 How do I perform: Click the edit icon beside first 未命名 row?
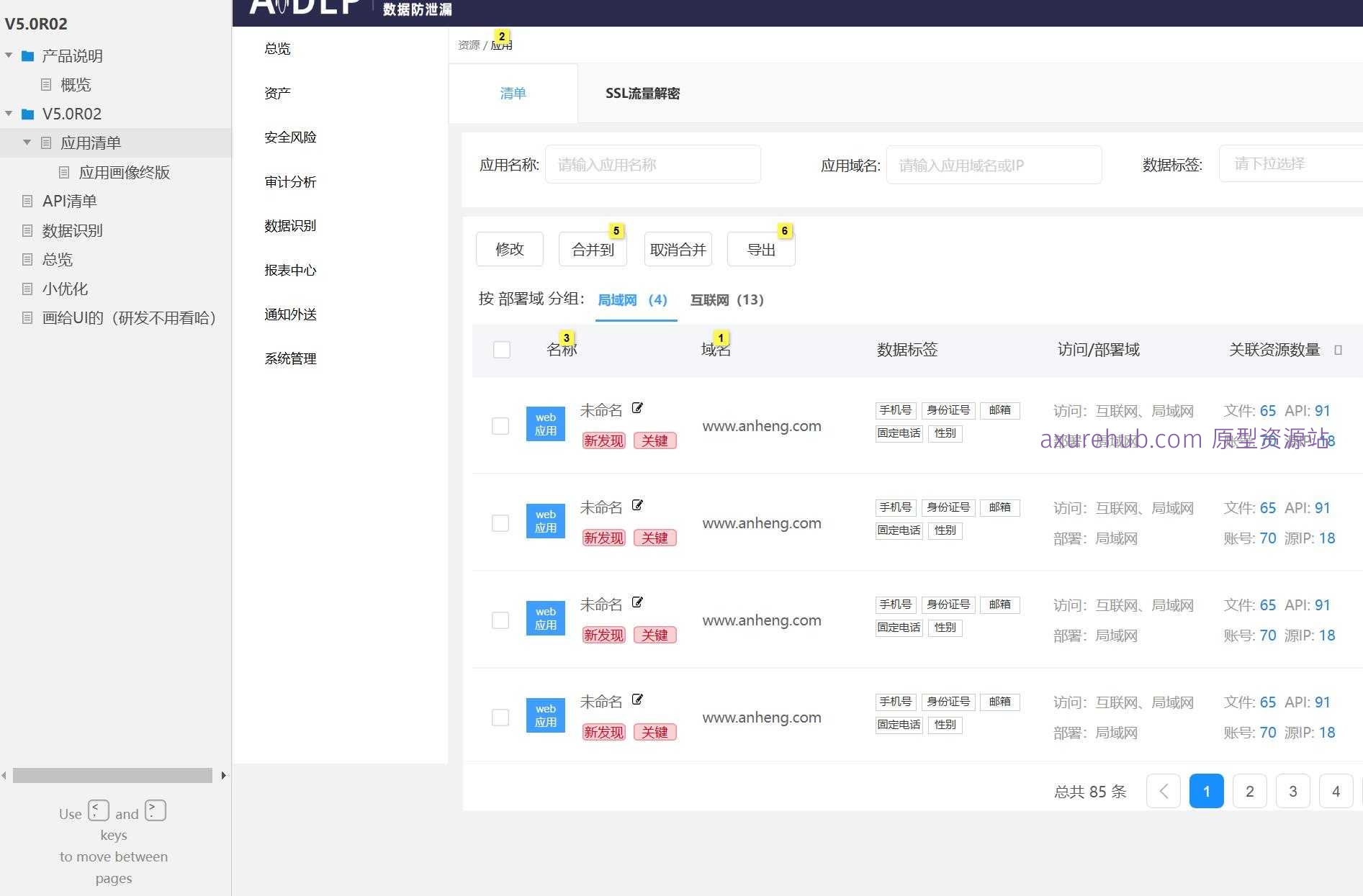point(637,408)
